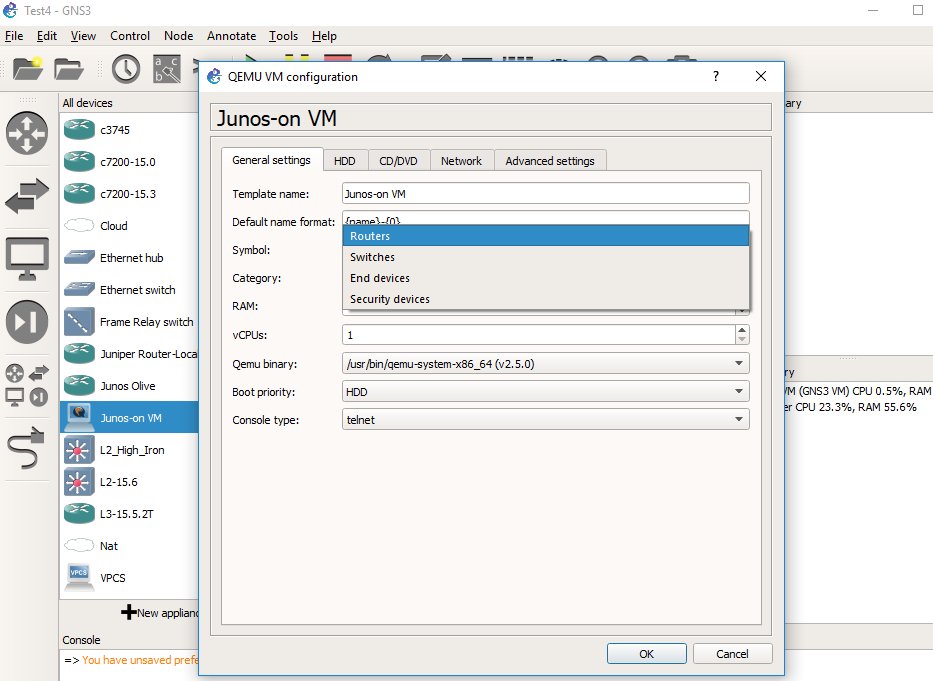Select the Junos-on VM device icon

click(x=79, y=418)
